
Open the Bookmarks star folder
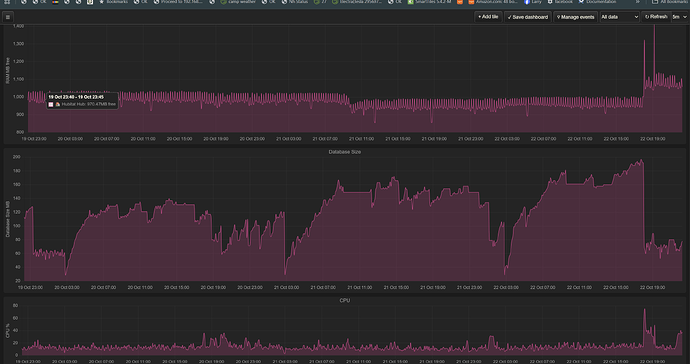pos(113,2)
